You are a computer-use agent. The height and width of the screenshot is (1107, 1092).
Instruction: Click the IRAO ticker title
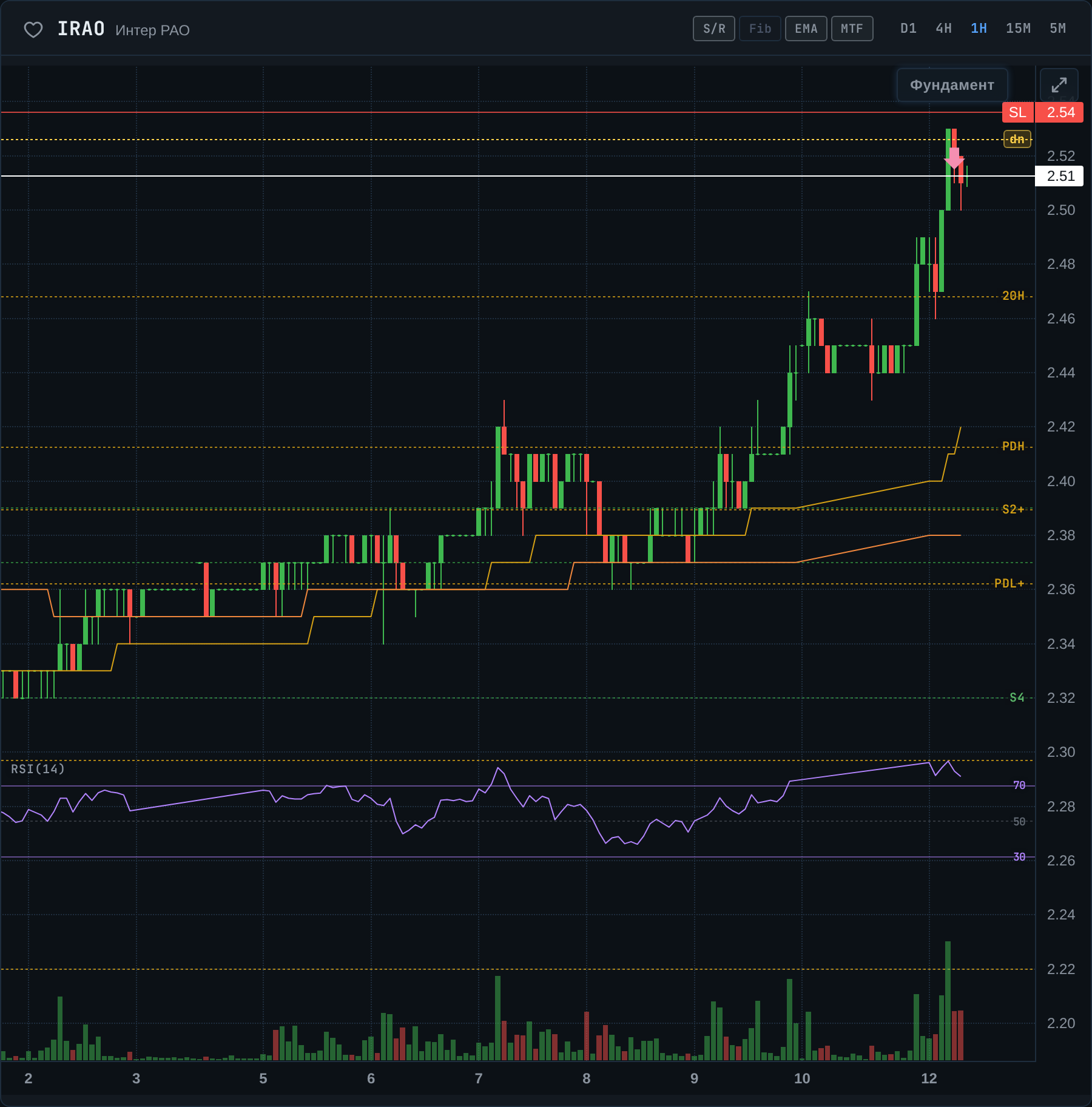click(81, 29)
